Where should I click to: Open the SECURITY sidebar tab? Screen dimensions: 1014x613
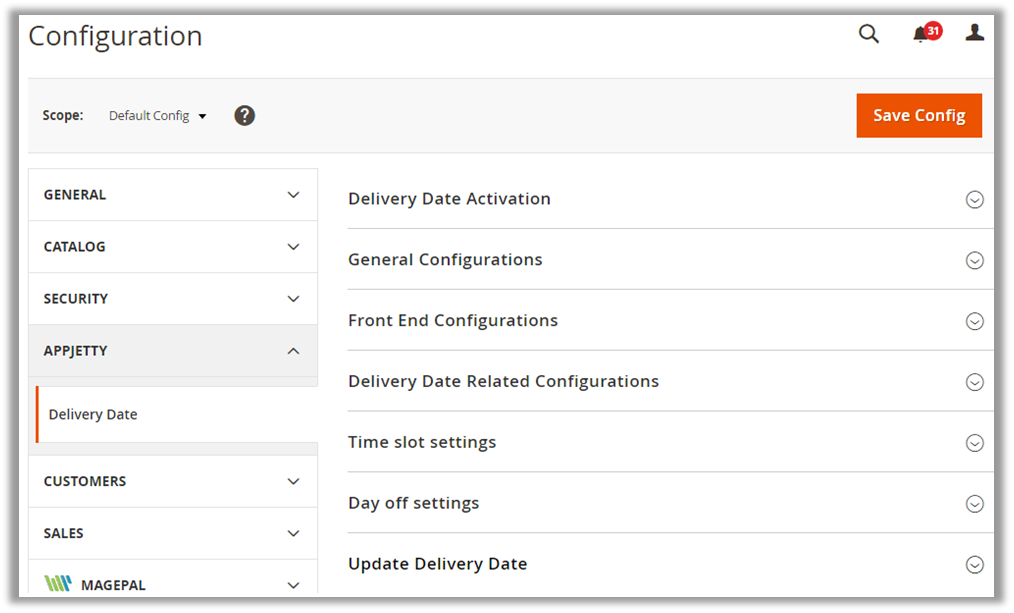[x=173, y=299]
